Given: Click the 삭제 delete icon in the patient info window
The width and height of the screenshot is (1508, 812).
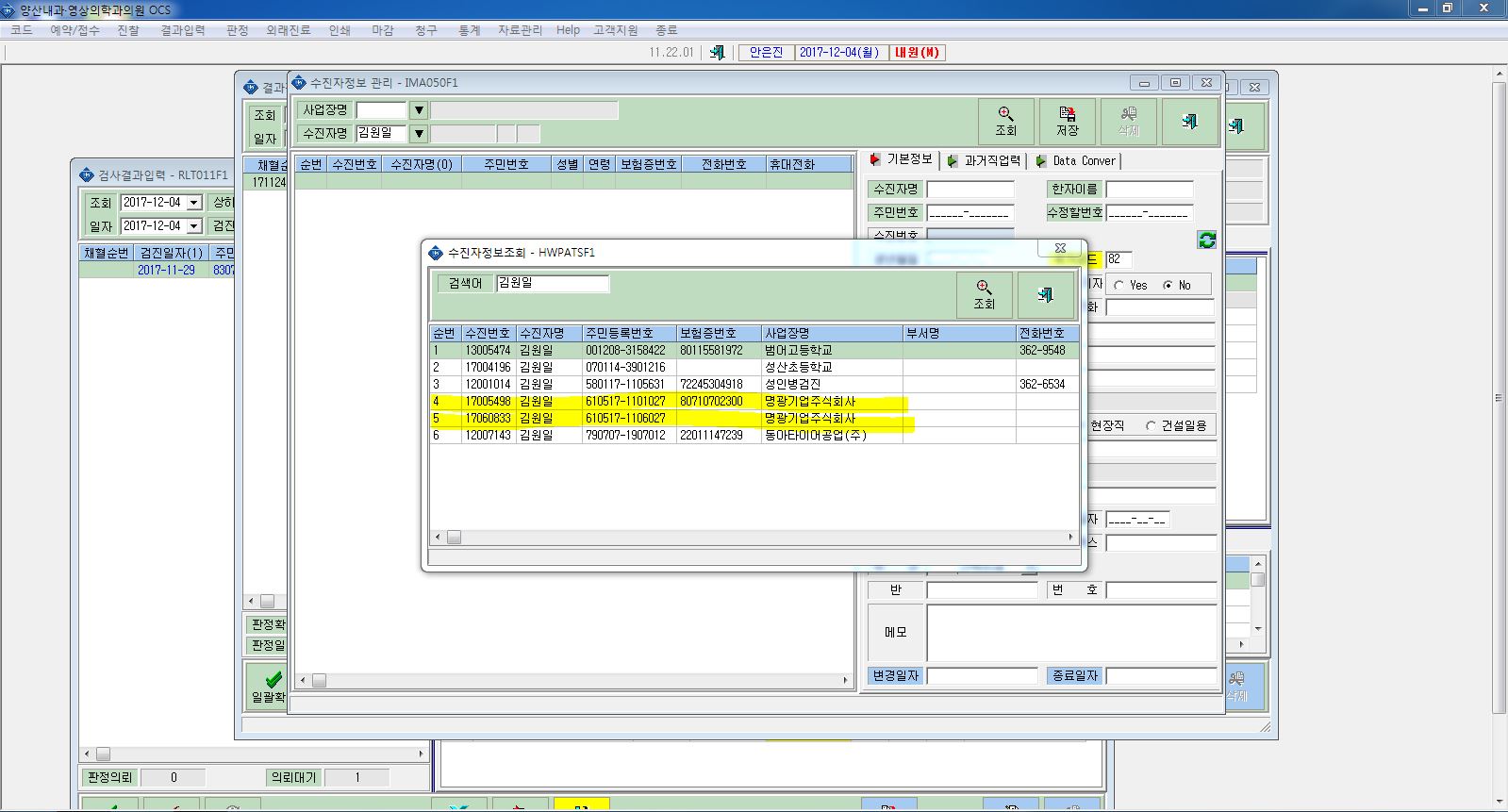Looking at the screenshot, I should coord(1129,122).
